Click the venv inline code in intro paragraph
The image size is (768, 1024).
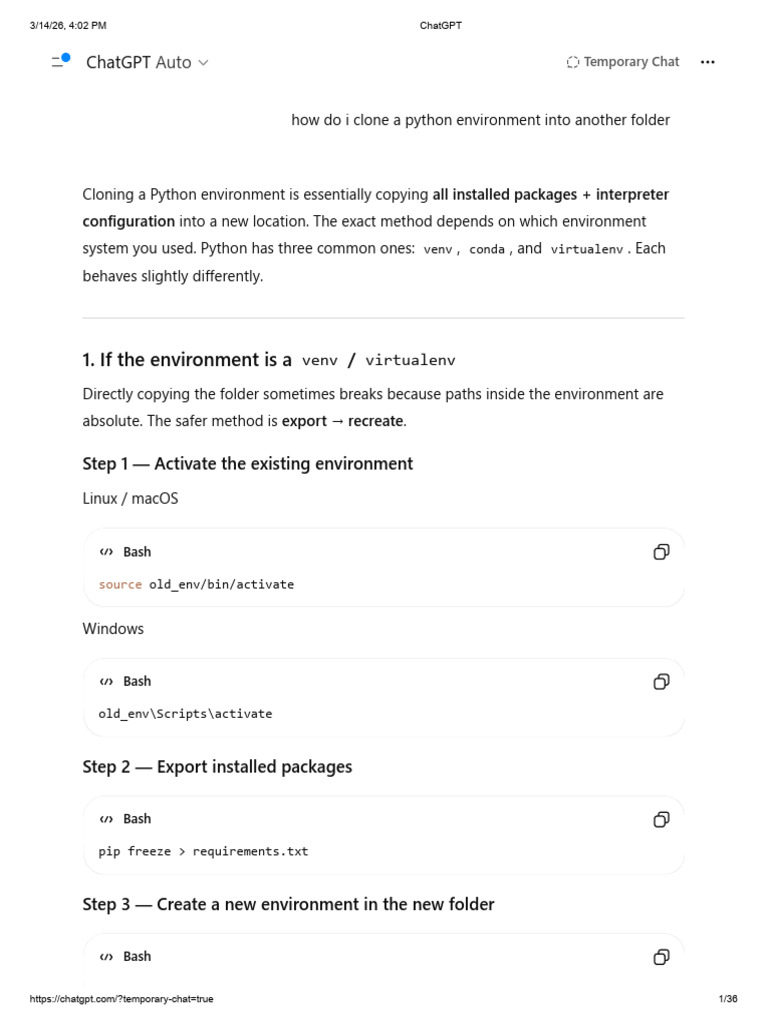[x=438, y=250]
